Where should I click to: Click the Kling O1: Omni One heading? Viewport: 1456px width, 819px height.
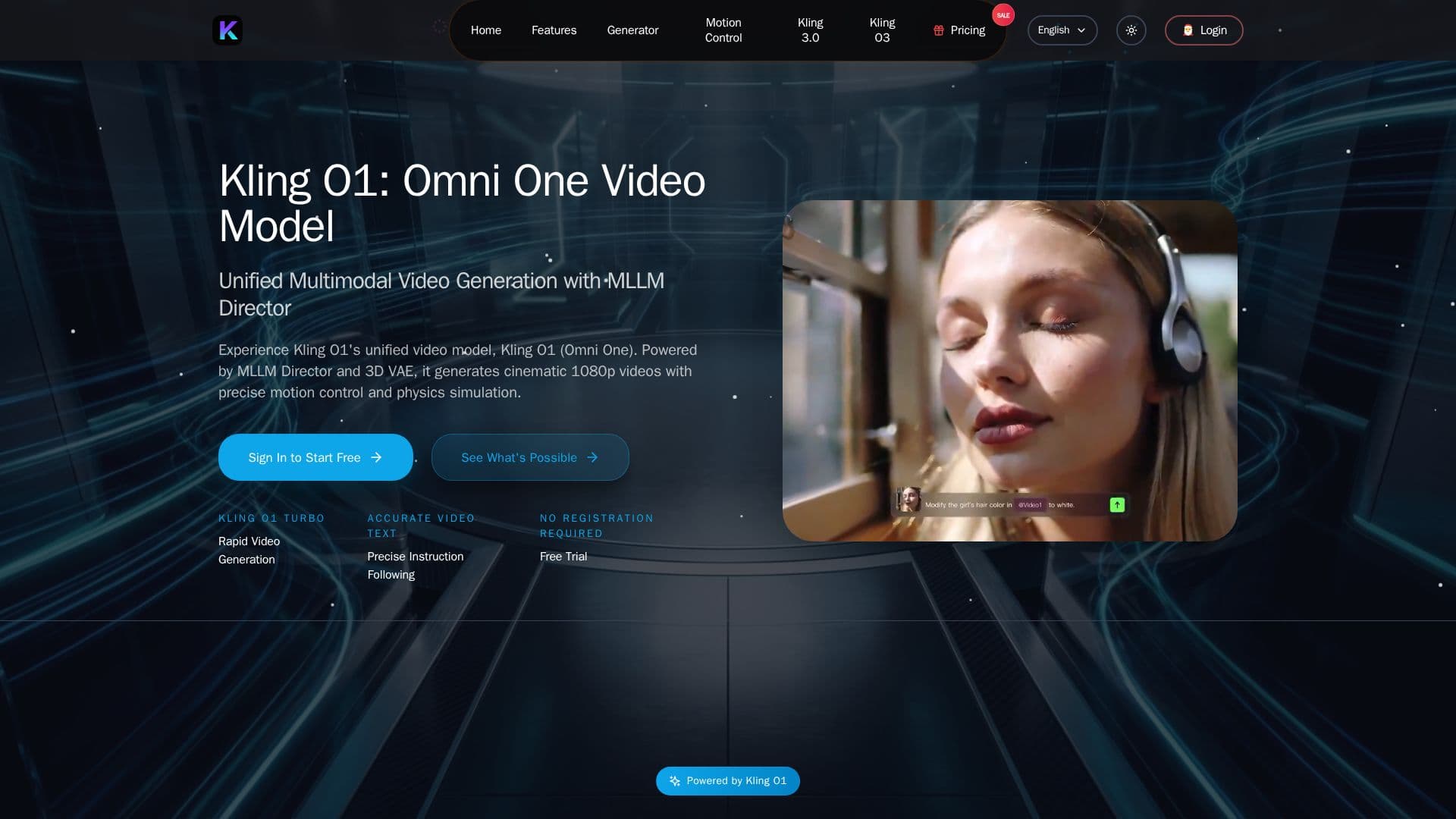(462, 203)
